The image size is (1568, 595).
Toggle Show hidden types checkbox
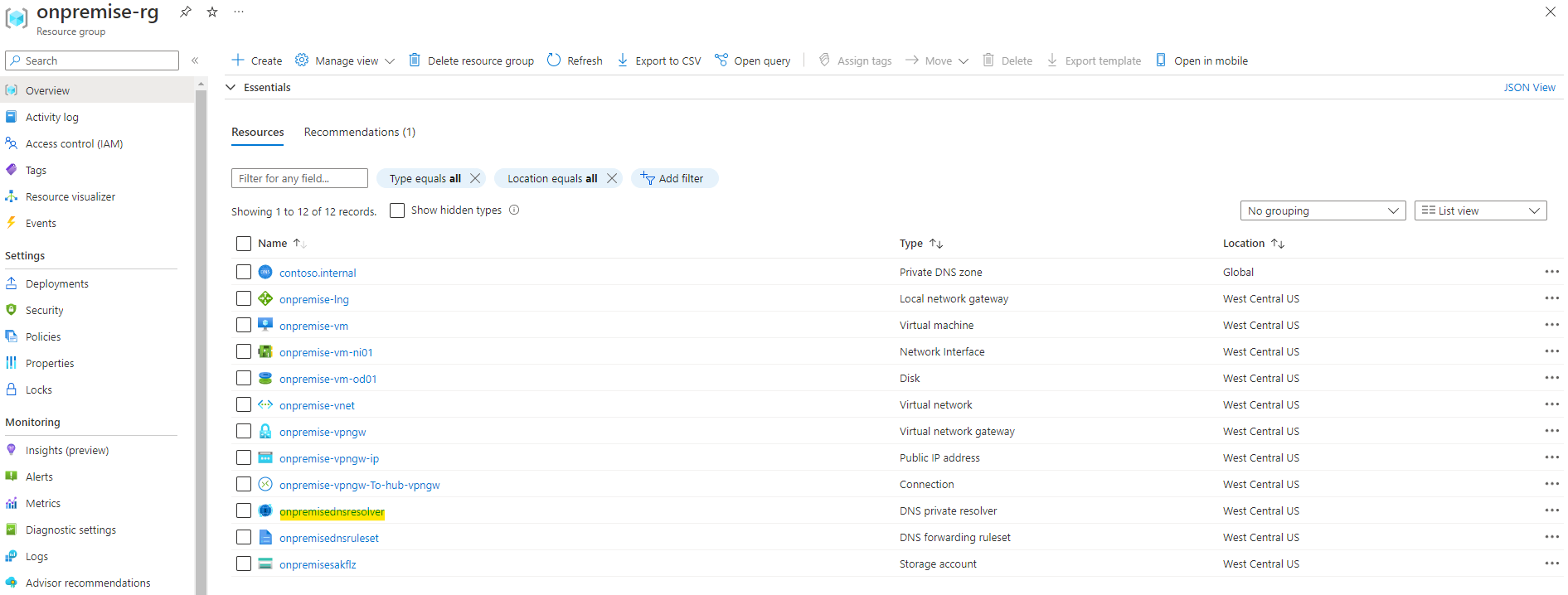coord(397,210)
